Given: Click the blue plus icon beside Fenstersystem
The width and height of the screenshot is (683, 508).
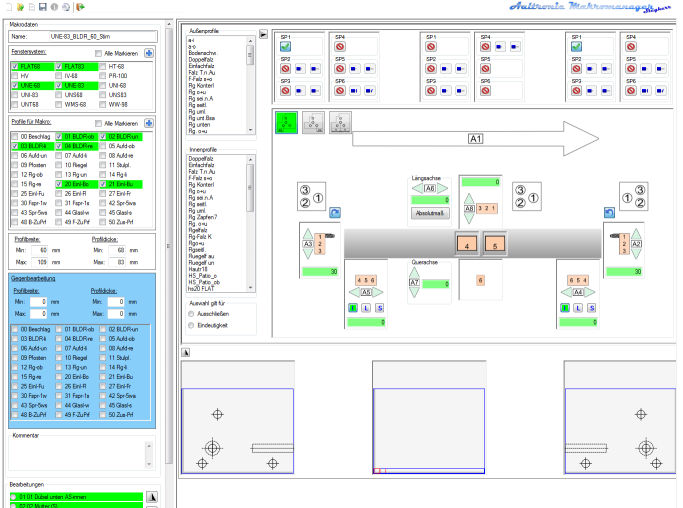Looking at the screenshot, I should point(149,52).
